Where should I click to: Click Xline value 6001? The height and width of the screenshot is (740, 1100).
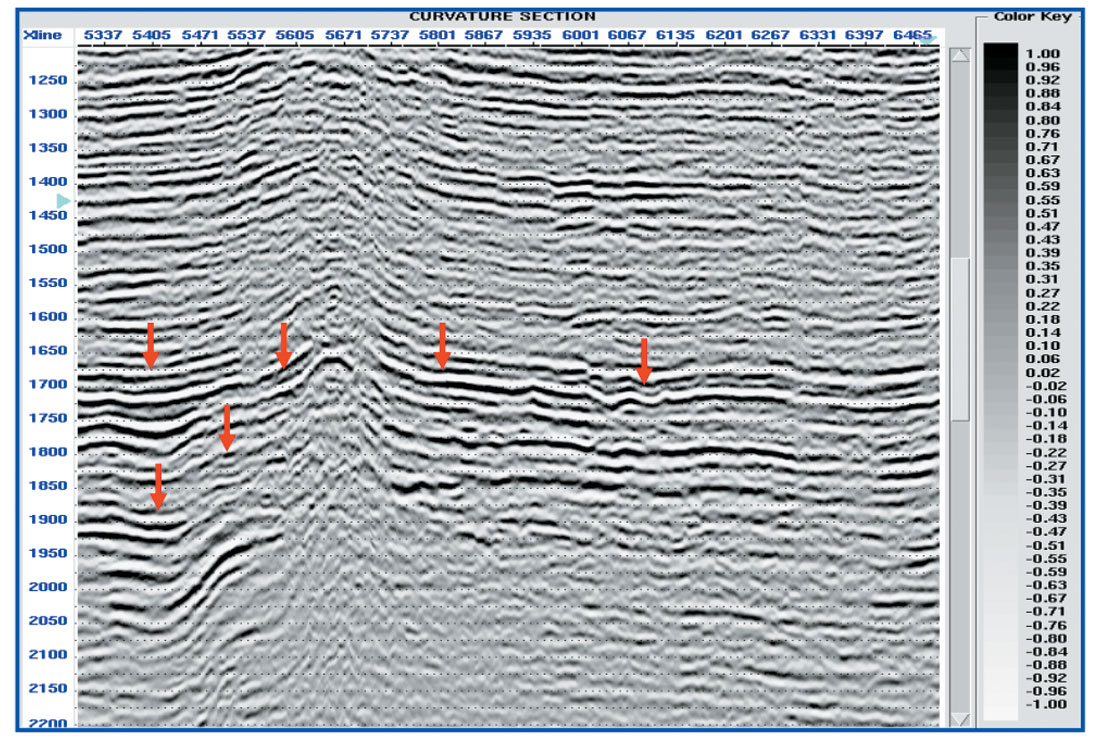click(580, 35)
